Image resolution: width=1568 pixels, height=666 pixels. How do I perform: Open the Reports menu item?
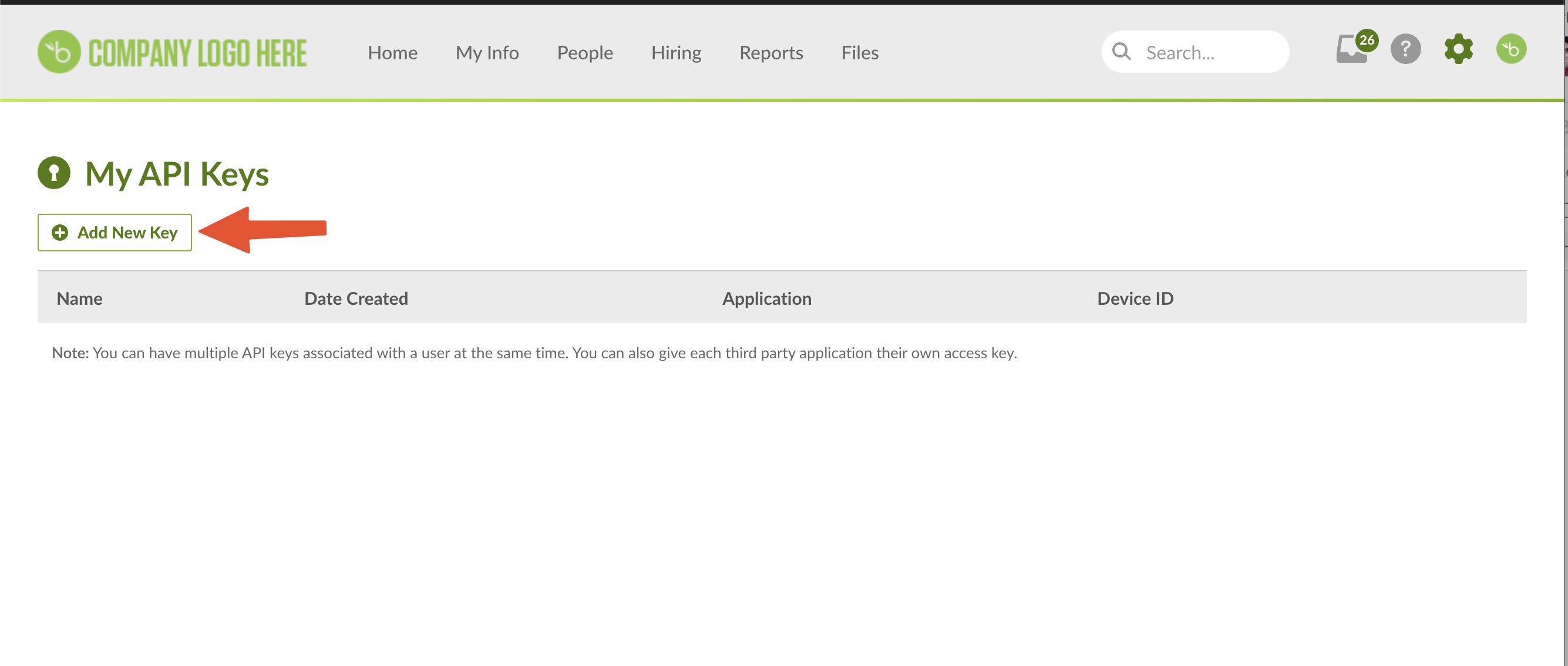coord(771,53)
